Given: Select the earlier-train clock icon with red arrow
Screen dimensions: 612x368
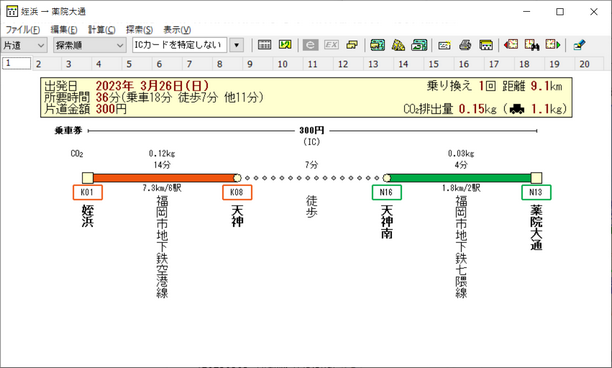Looking at the screenshot, I should click(511, 45).
